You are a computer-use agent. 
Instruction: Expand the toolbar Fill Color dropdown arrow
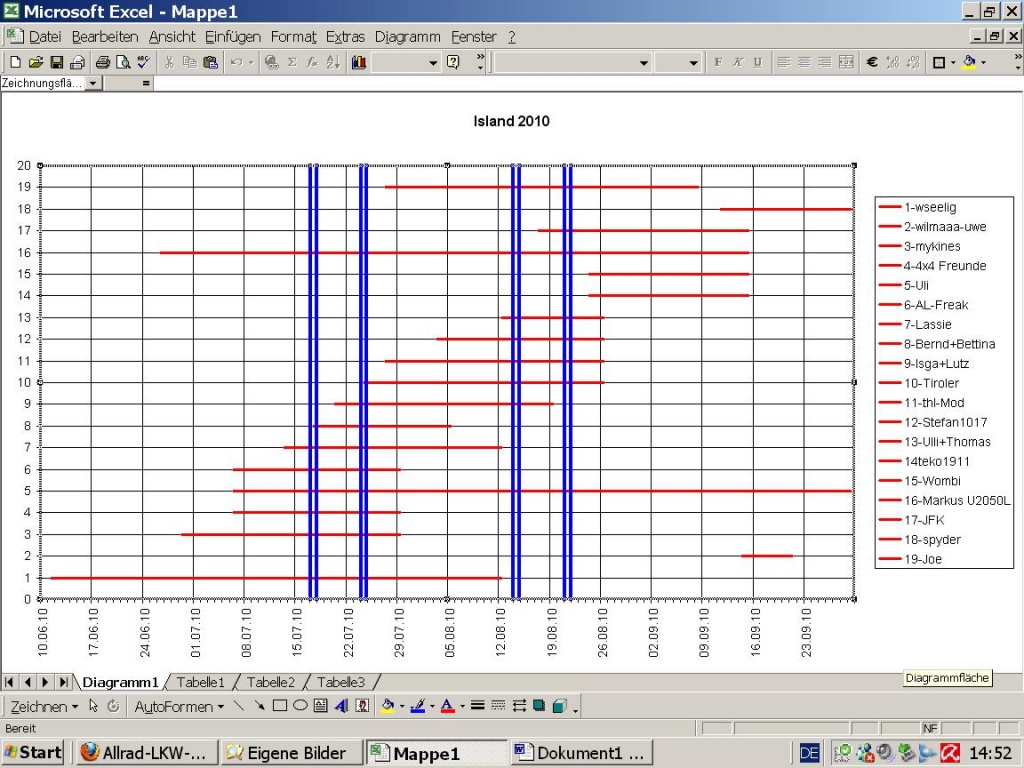coord(984,63)
